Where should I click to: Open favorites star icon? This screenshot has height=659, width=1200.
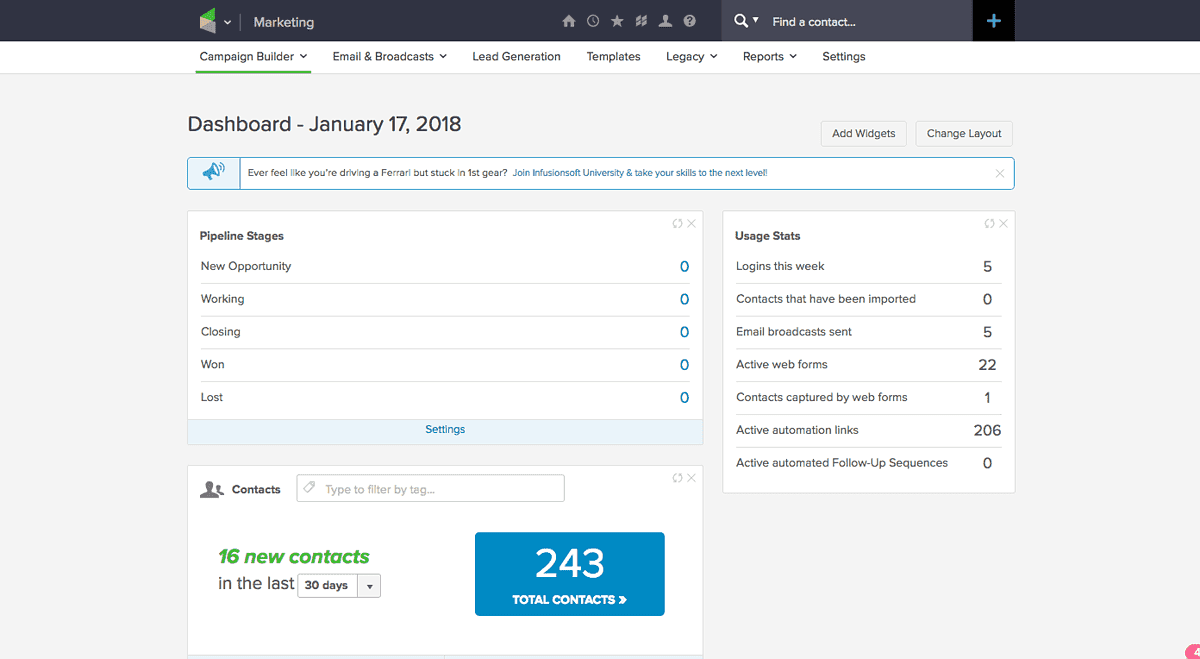point(617,21)
